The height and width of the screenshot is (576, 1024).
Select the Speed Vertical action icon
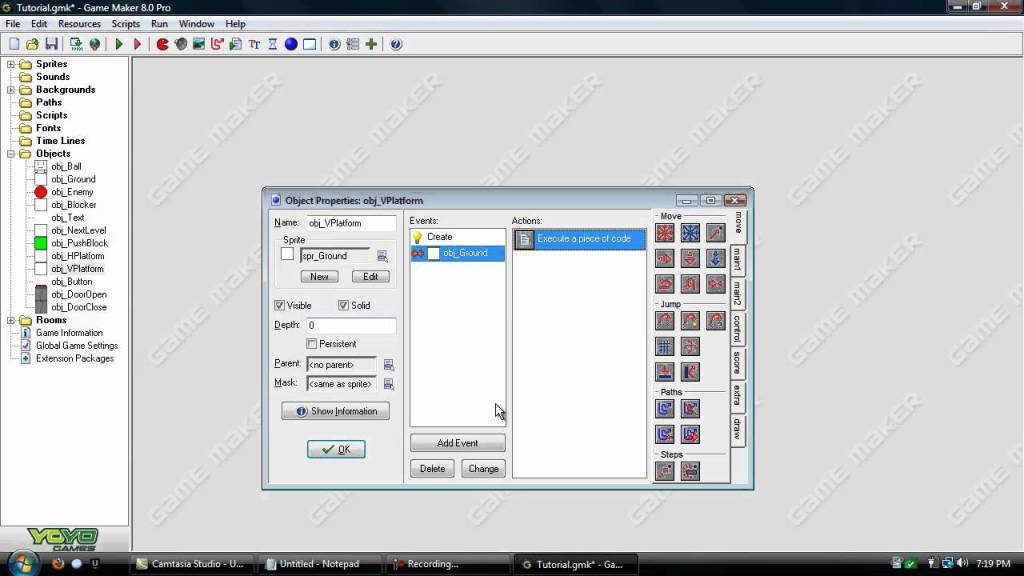(690, 258)
